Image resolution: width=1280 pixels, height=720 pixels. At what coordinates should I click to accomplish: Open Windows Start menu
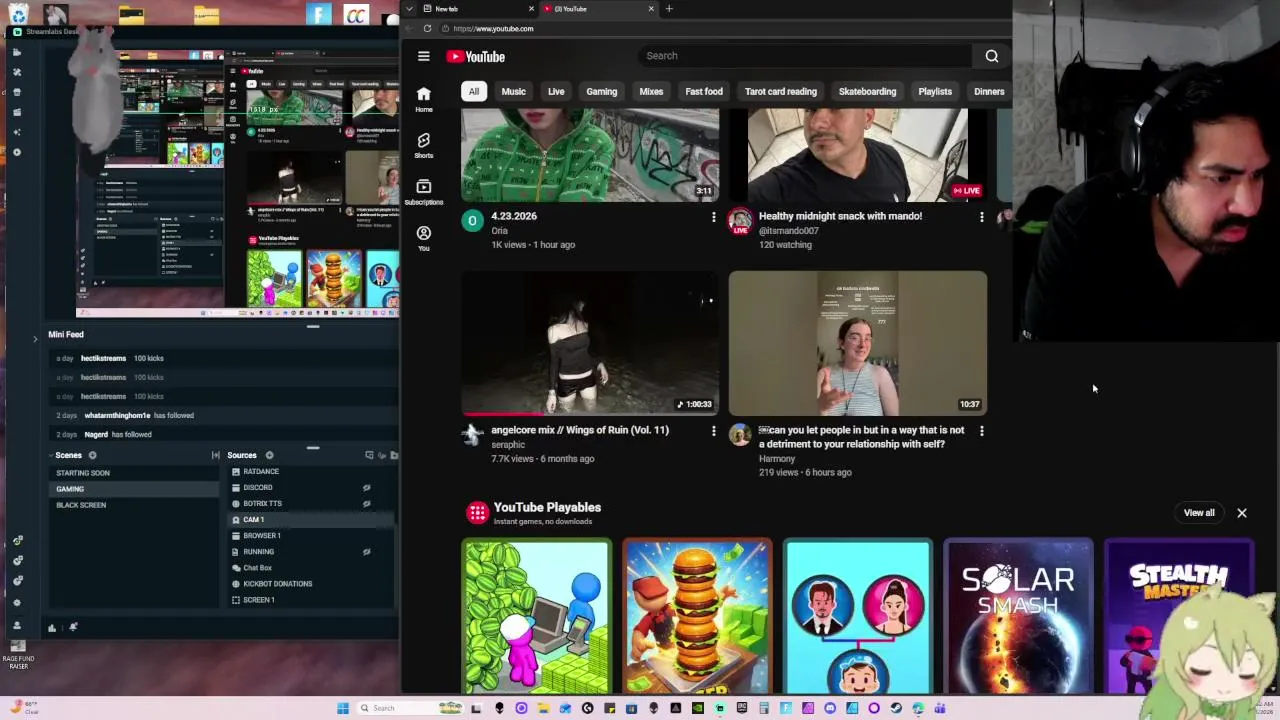tap(343, 708)
